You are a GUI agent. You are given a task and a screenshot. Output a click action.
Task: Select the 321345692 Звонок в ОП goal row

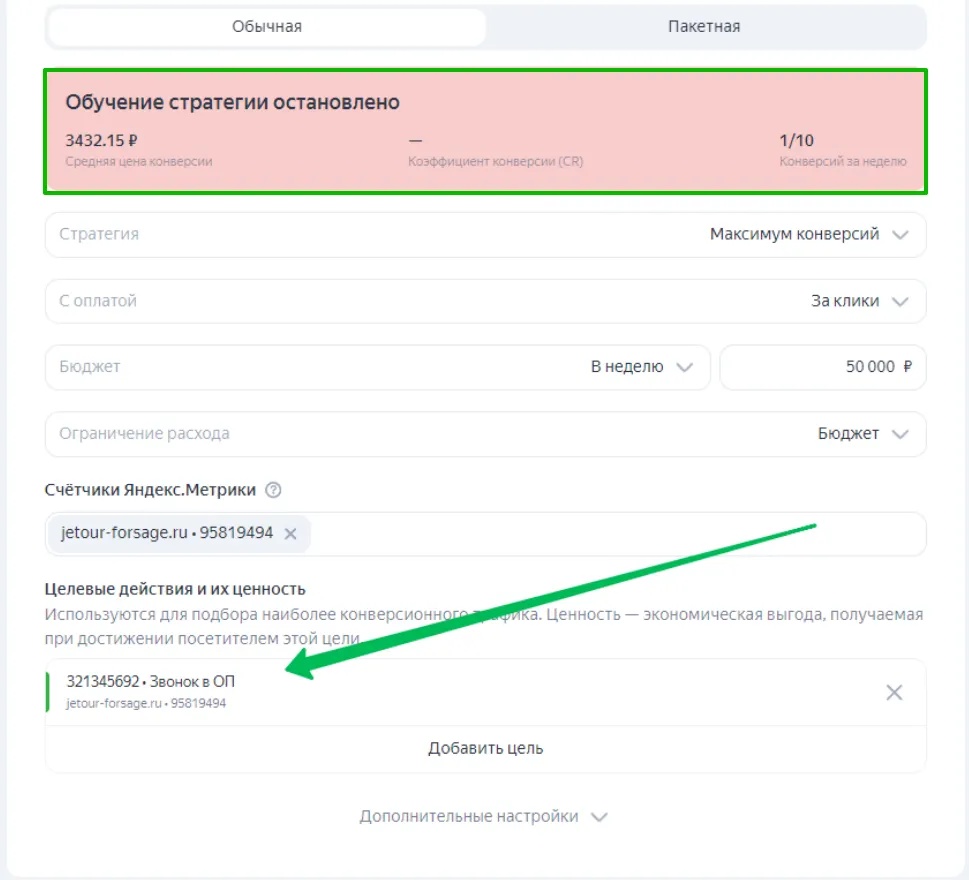[x=450, y=692]
